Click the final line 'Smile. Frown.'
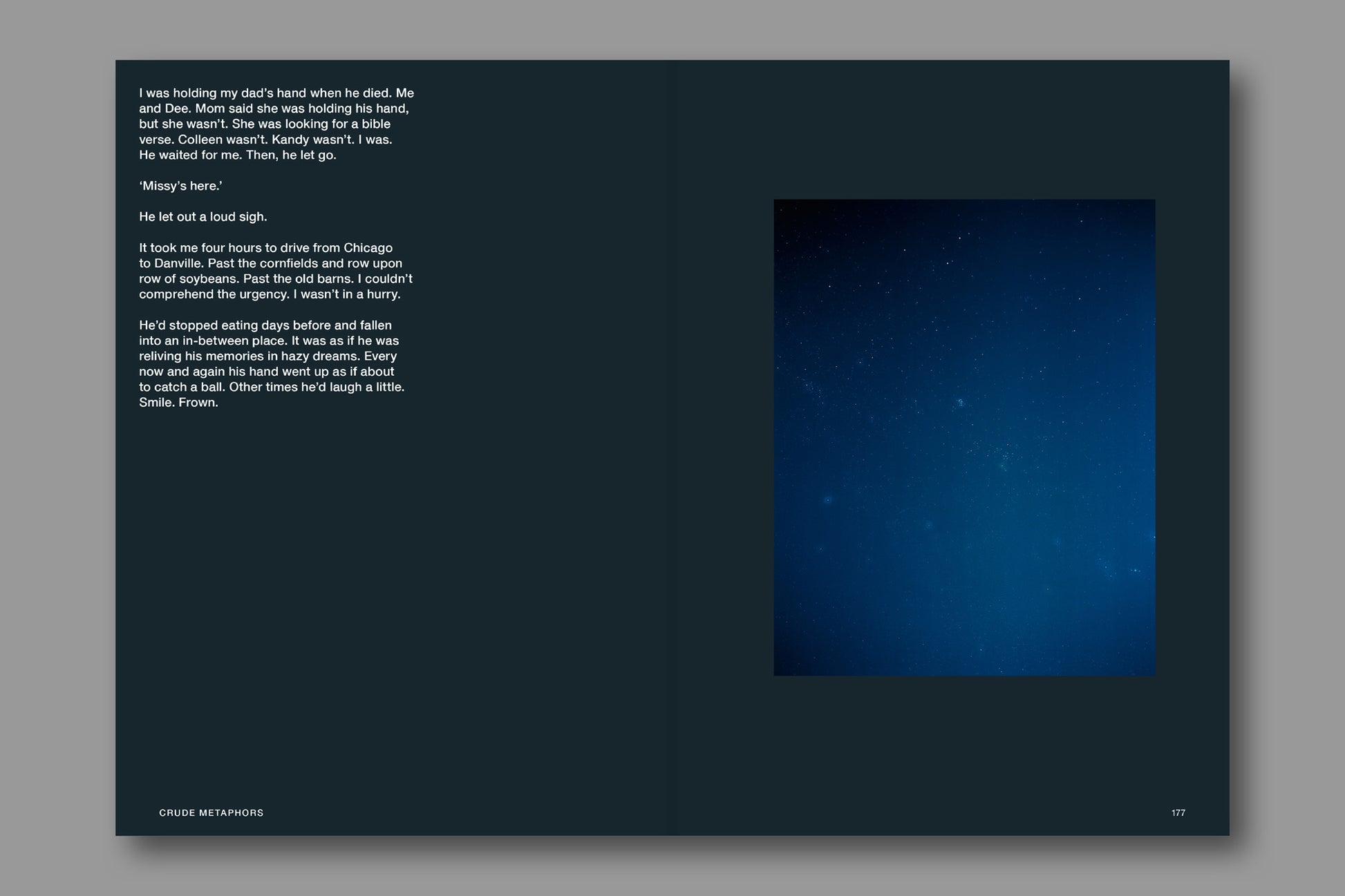 click(x=178, y=403)
